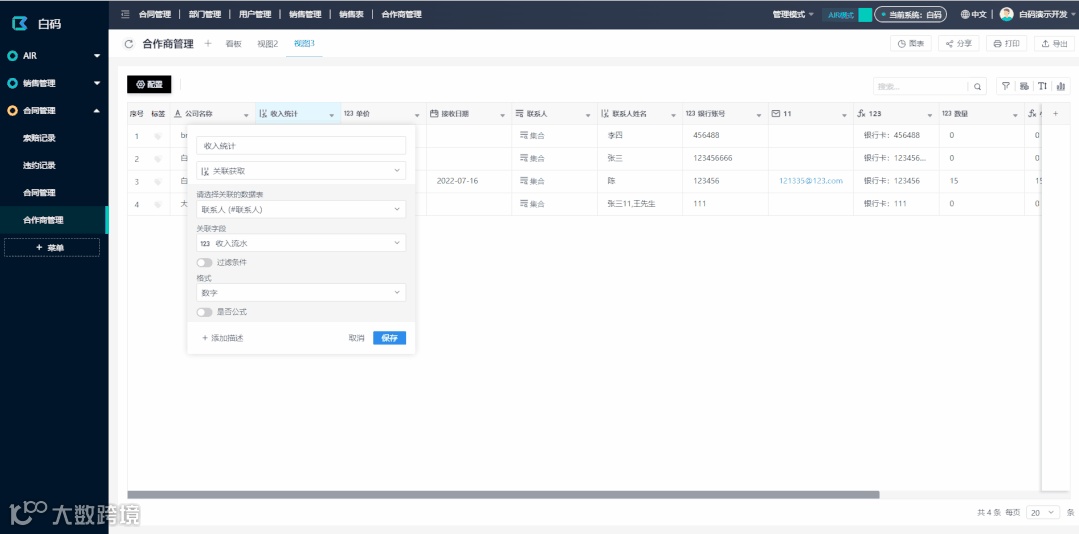Add a new view with the plus icon

[208, 43]
